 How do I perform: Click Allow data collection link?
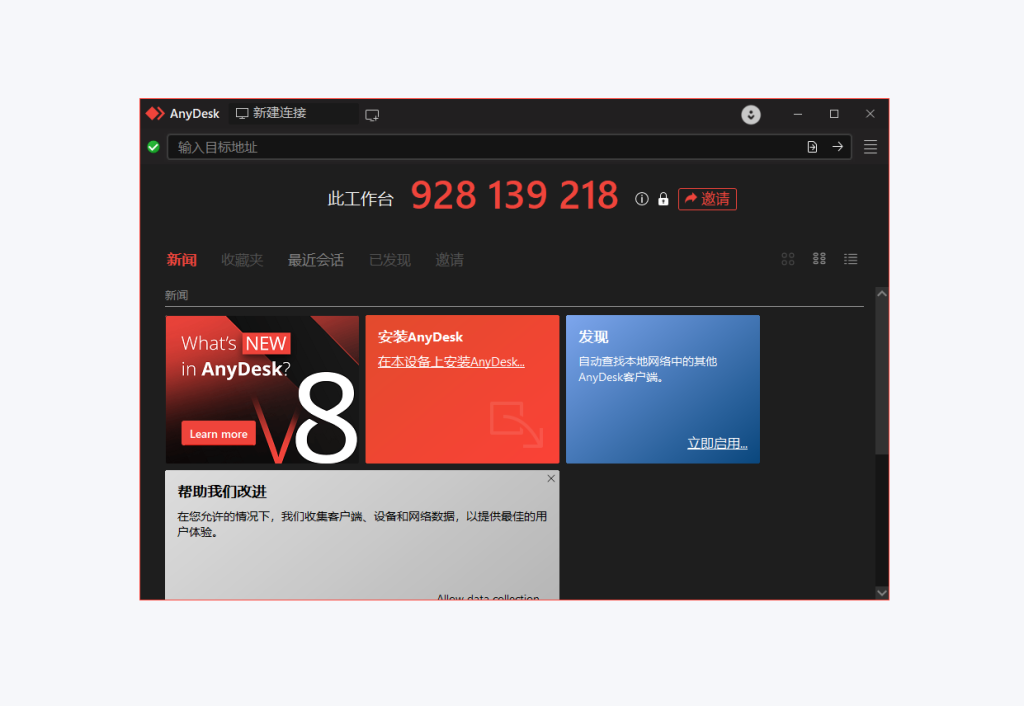[x=488, y=597]
